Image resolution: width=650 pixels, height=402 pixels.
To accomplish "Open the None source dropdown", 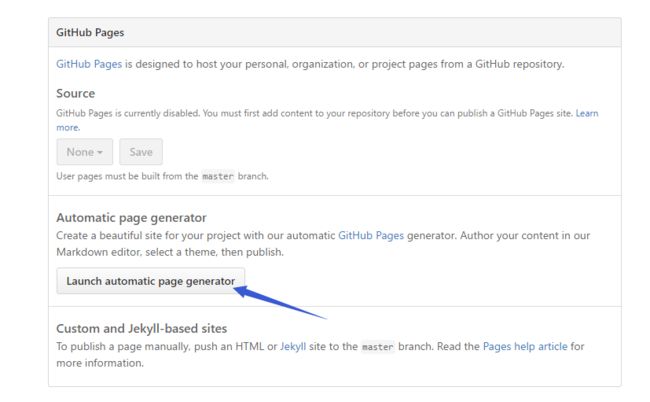I will pos(85,152).
